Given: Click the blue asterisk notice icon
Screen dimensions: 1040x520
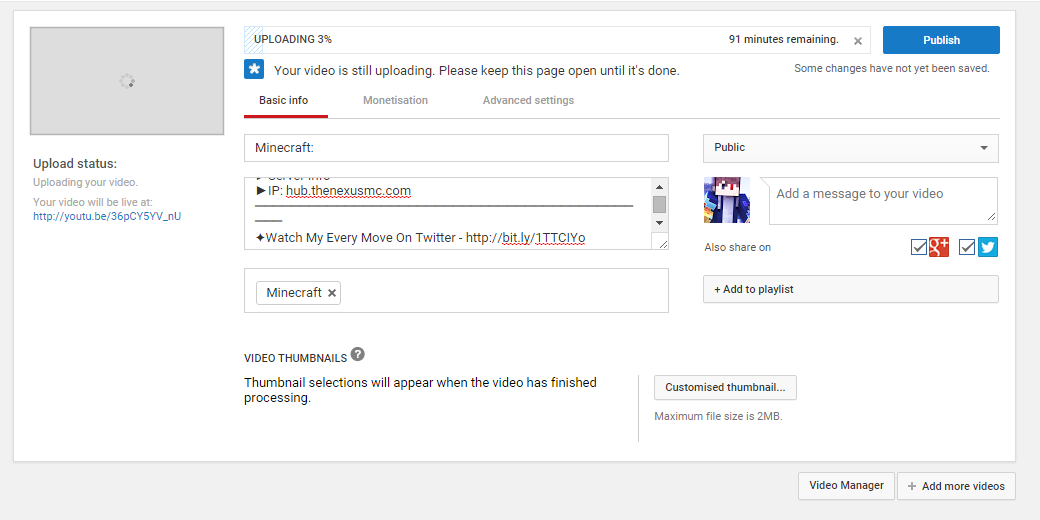Looking at the screenshot, I should click(x=254, y=69).
